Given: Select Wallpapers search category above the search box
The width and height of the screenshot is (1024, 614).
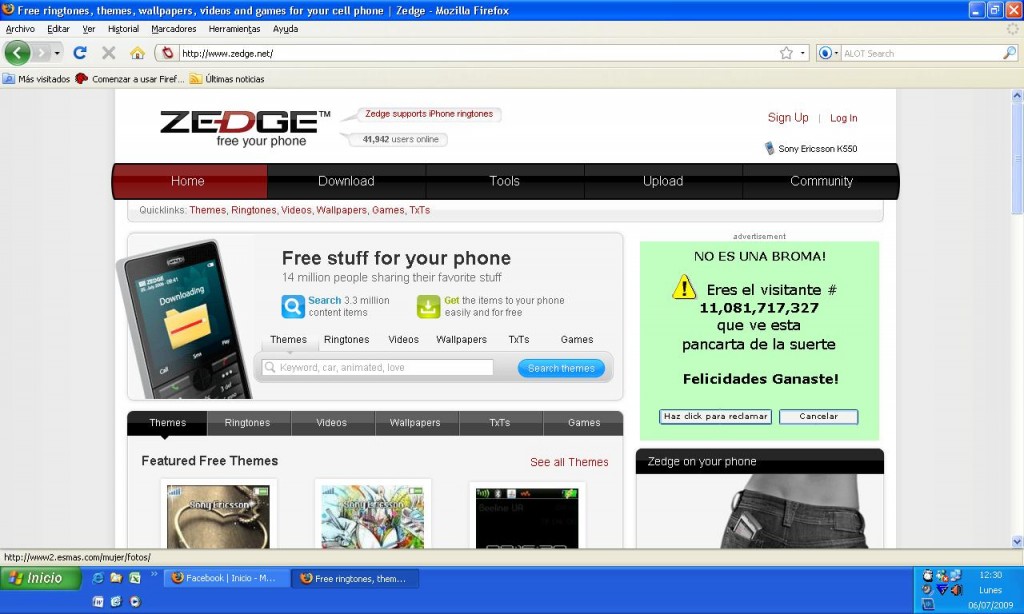Looking at the screenshot, I should 461,340.
